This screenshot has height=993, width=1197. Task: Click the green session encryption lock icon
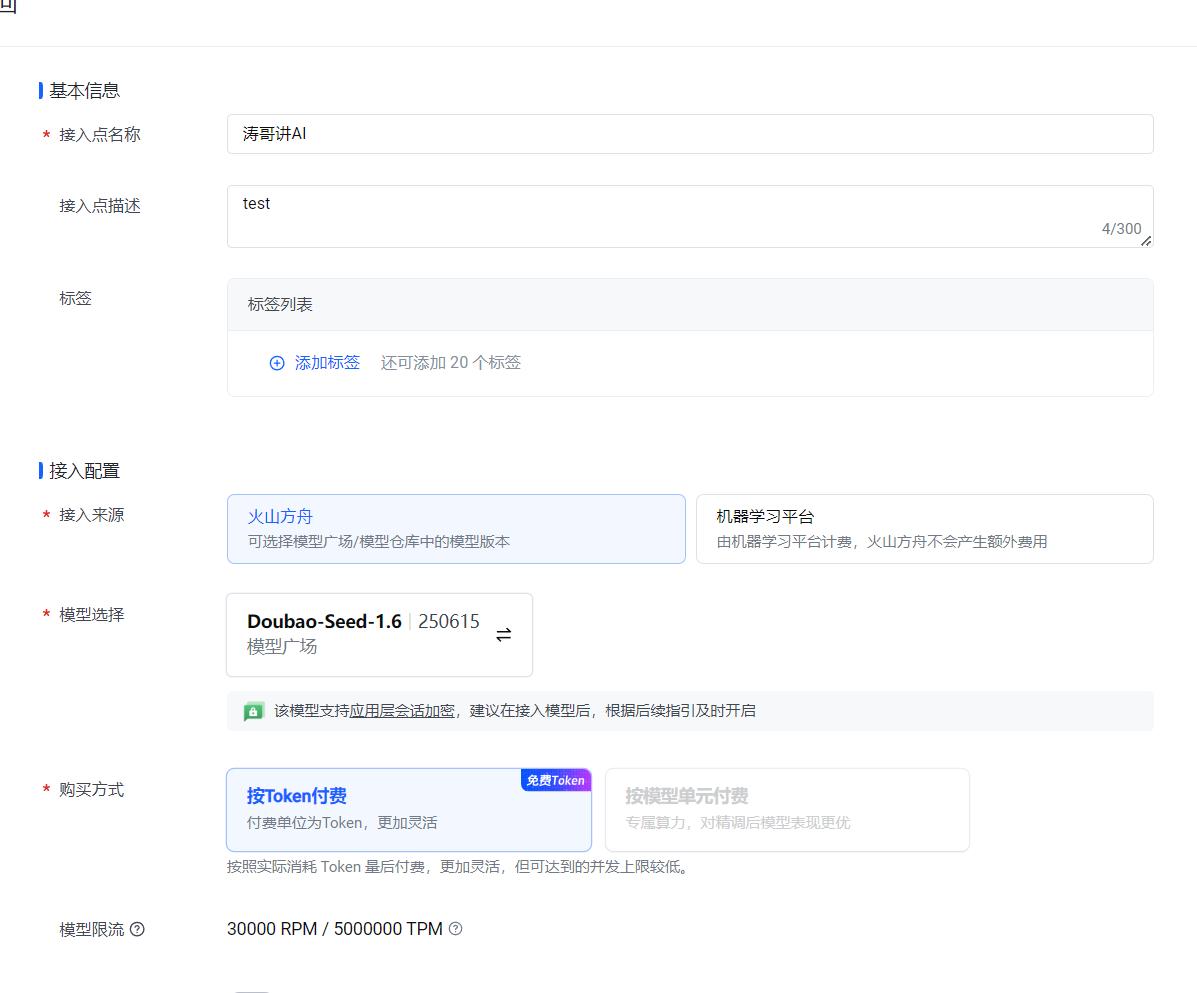pos(254,711)
